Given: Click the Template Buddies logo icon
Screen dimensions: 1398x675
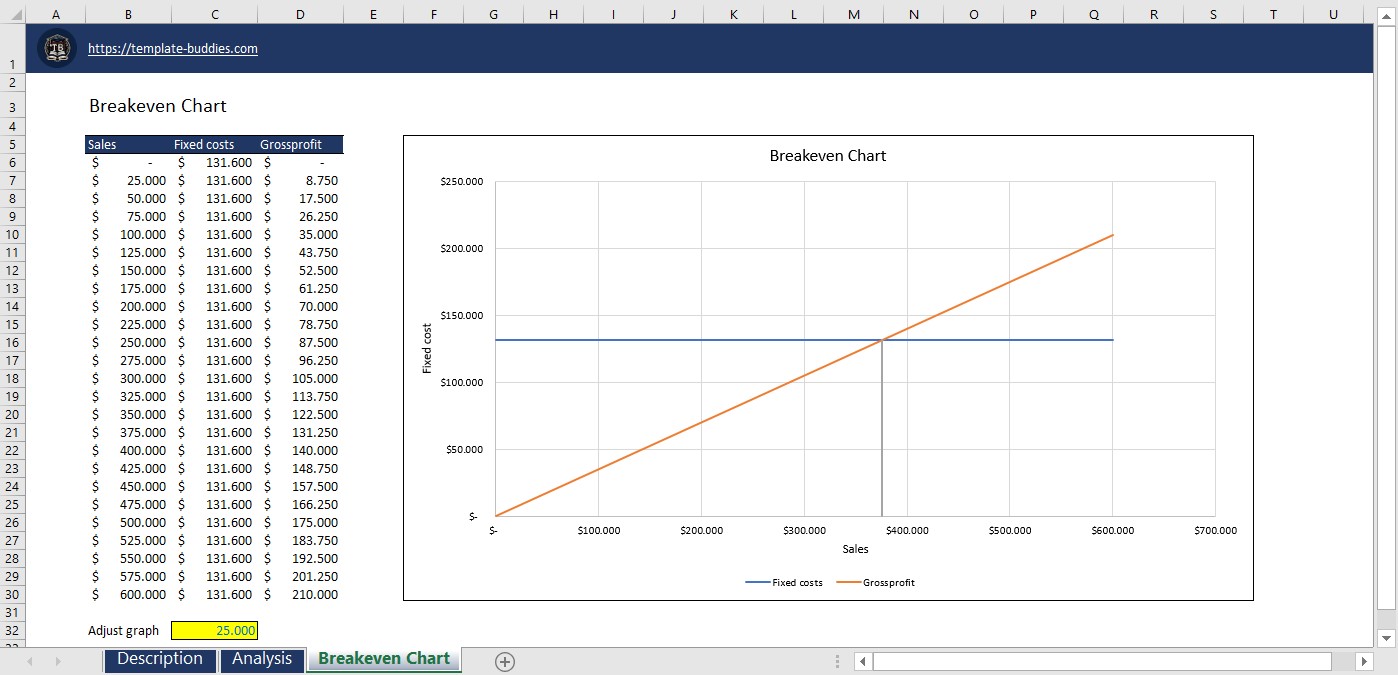Looking at the screenshot, I should coord(57,48).
